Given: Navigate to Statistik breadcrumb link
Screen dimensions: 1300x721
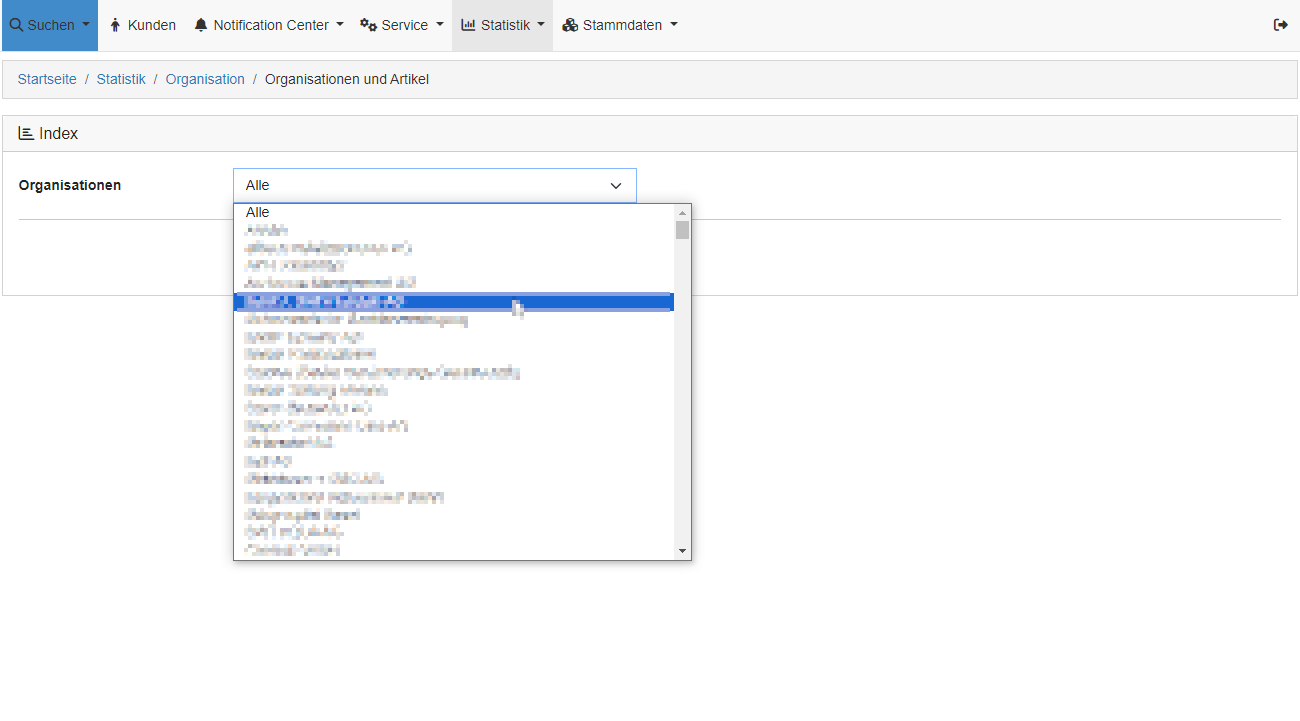Looking at the screenshot, I should point(121,79).
